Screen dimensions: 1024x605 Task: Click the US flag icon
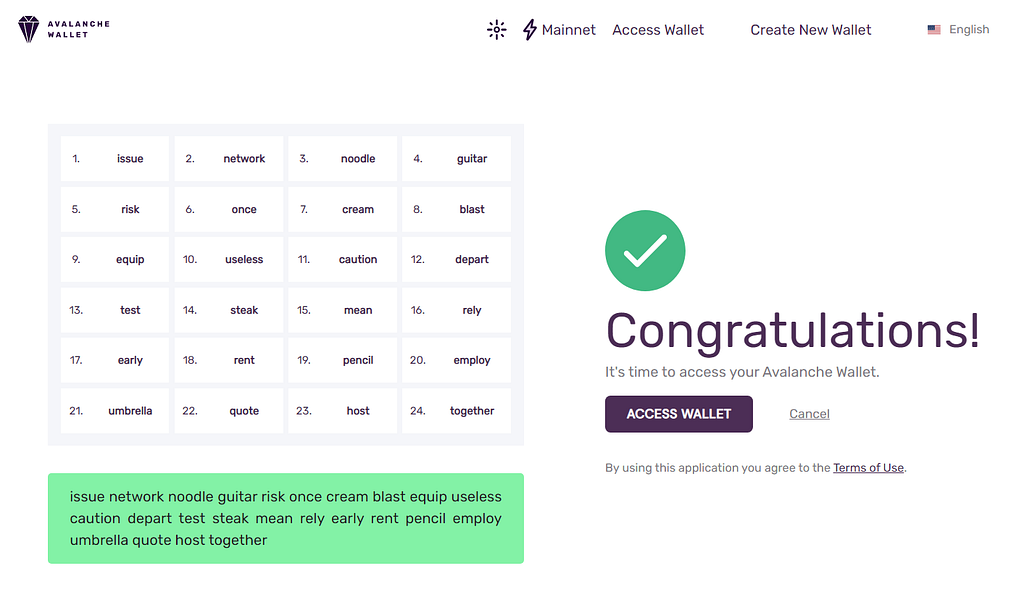point(934,29)
